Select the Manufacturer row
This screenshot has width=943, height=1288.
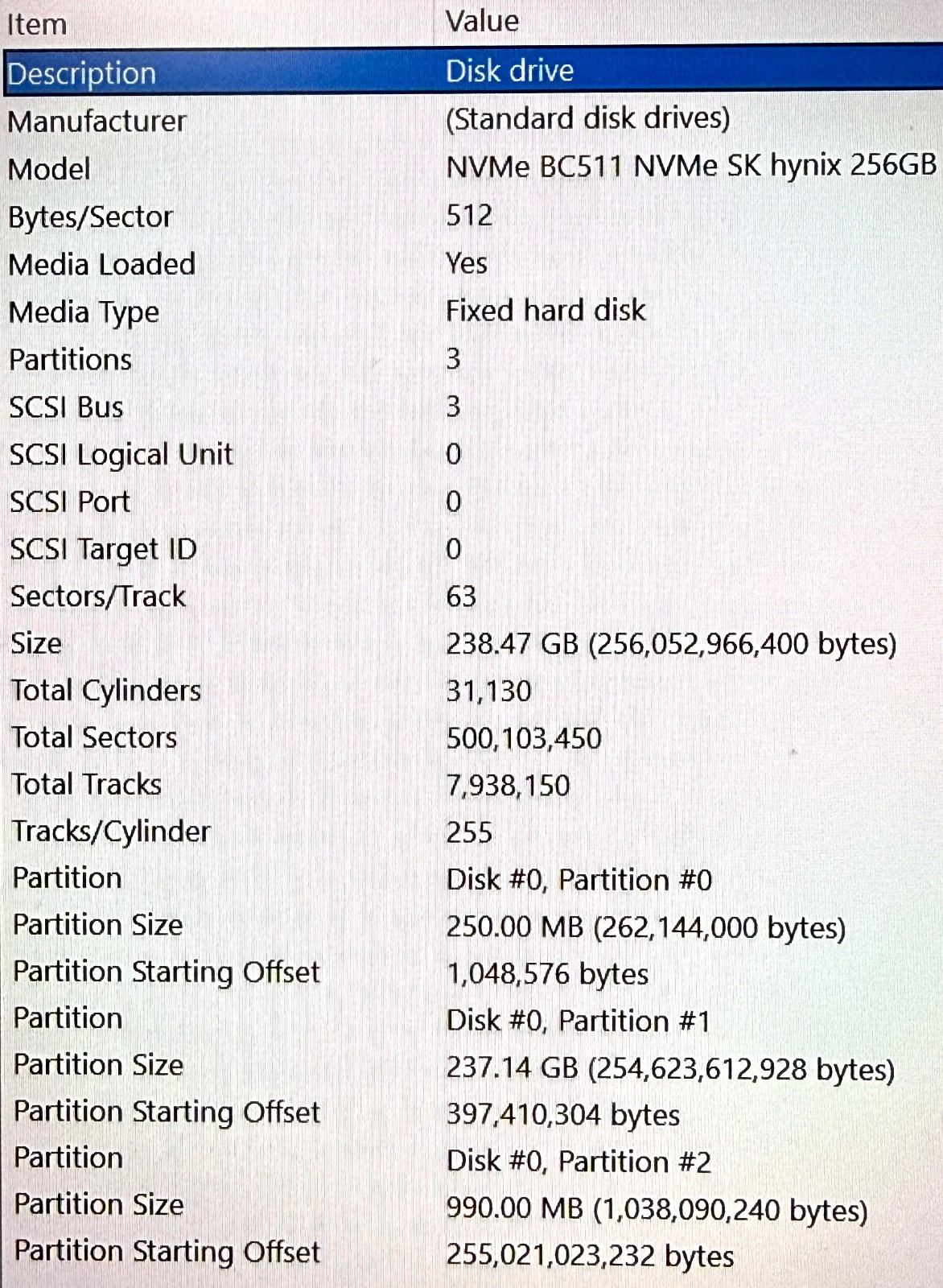[471, 121]
